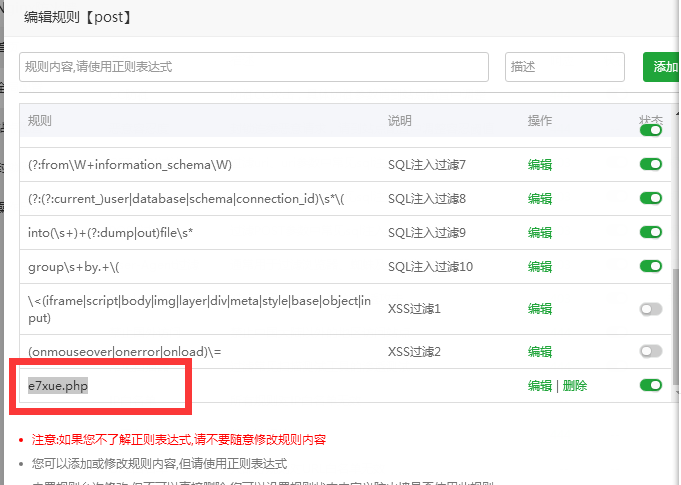Screen dimensions: 681x485
Task: Click the SQL注入过滤7 description cell
Action: click(x=426, y=165)
